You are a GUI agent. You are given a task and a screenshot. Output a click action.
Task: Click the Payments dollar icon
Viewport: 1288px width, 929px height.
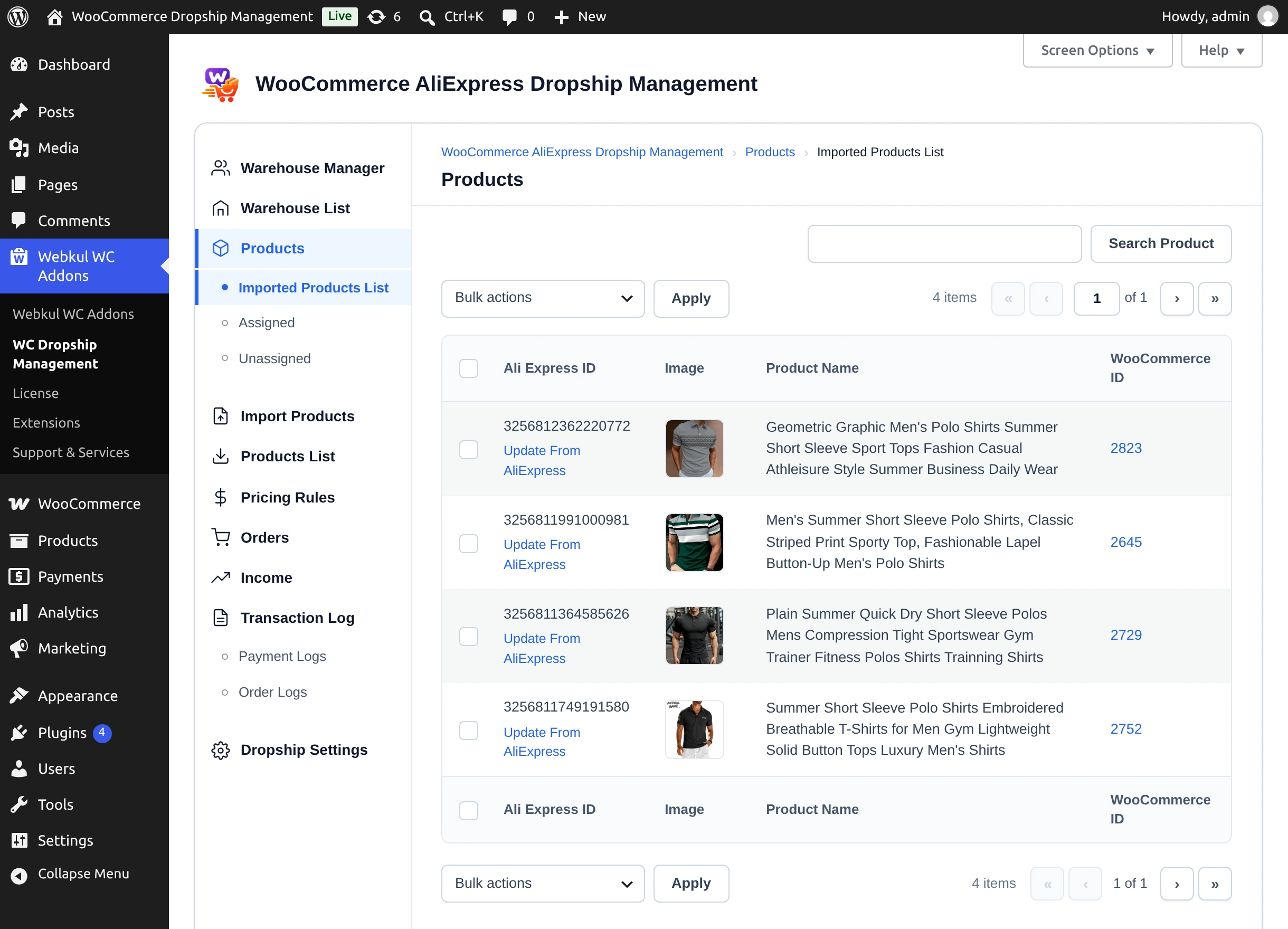[x=20, y=576]
